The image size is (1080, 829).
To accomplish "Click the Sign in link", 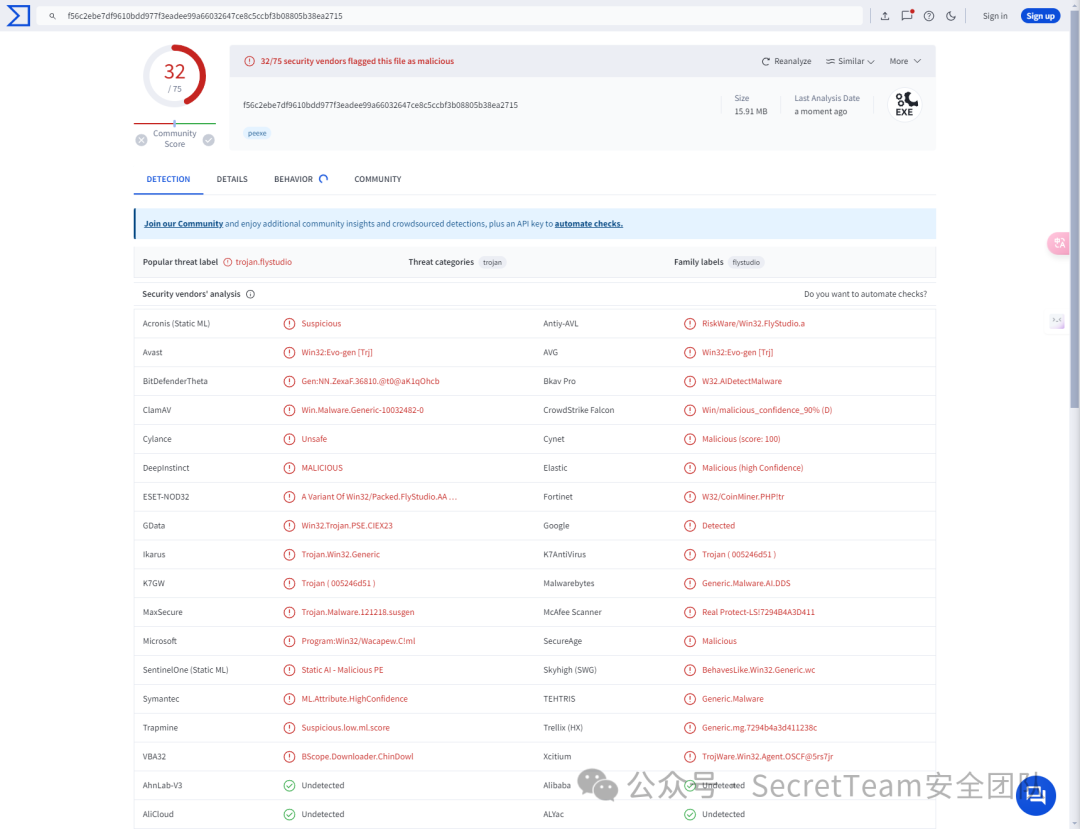I will click(x=995, y=16).
